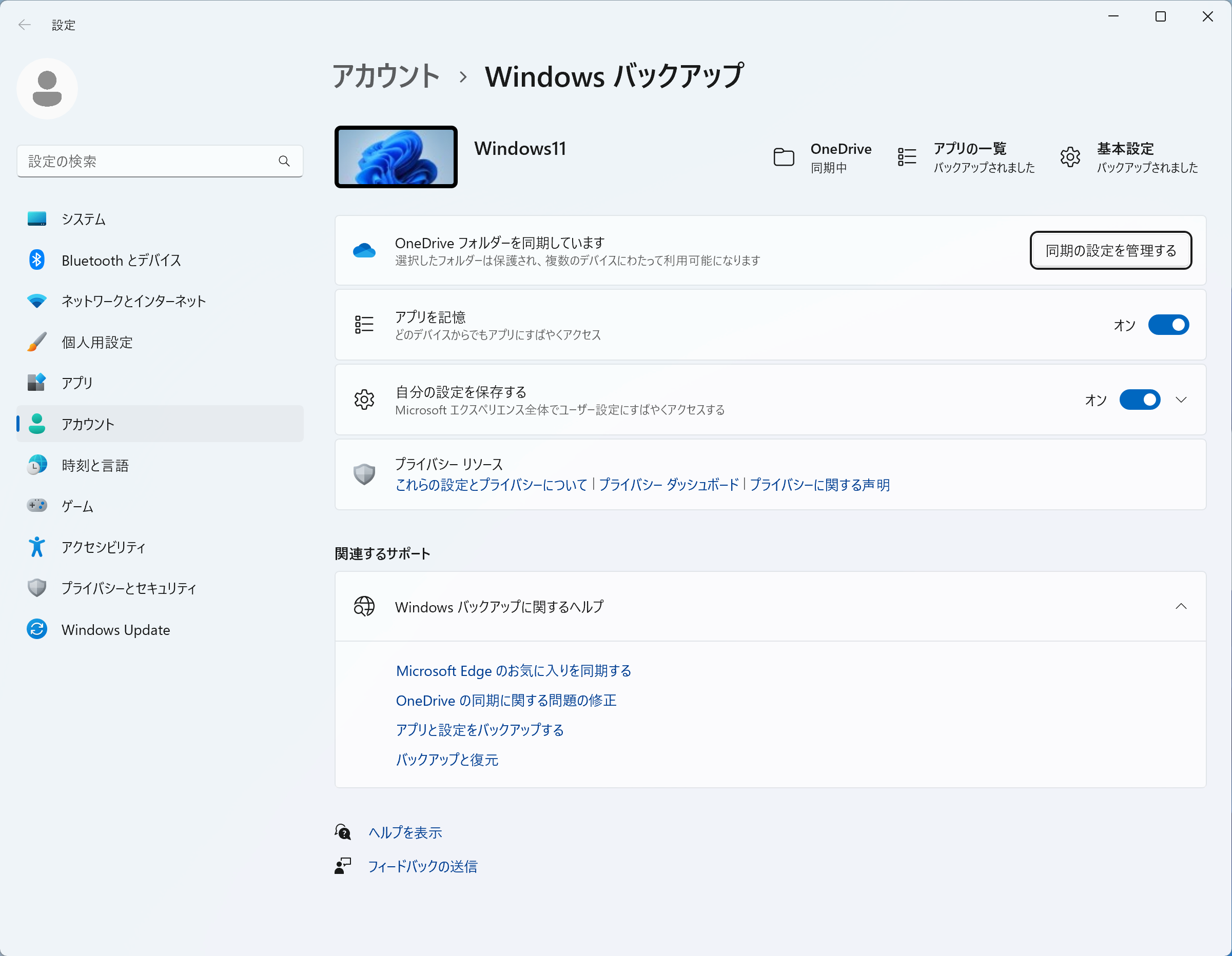Click the back arrow icon
The width and height of the screenshot is (1232, 956).
click(x=24, y=25)
